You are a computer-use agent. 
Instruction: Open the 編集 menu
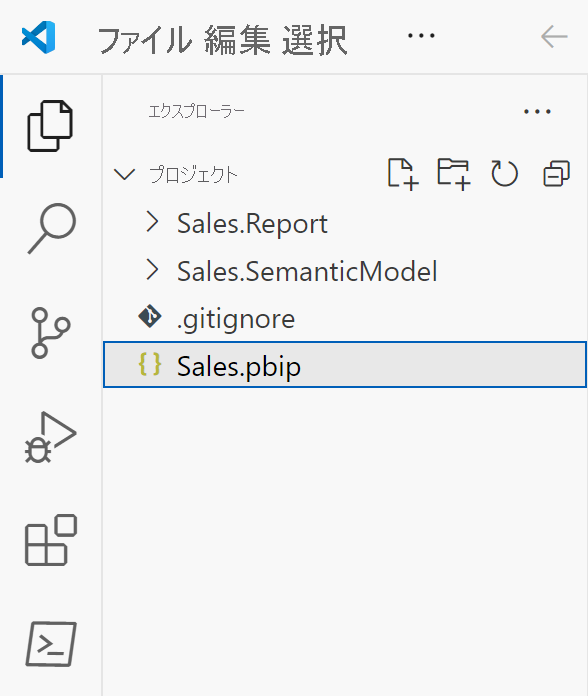tap(237, 40)
